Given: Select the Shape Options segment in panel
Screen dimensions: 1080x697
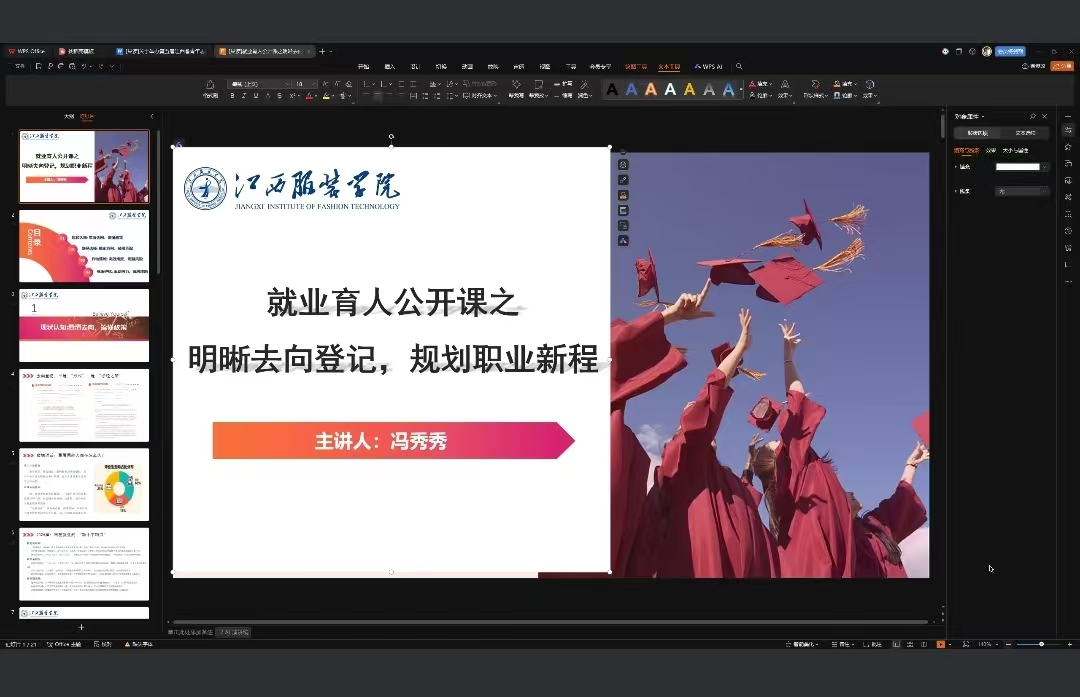Looking at the screenshot, I should pyautogui.click(x=977, y=132).
